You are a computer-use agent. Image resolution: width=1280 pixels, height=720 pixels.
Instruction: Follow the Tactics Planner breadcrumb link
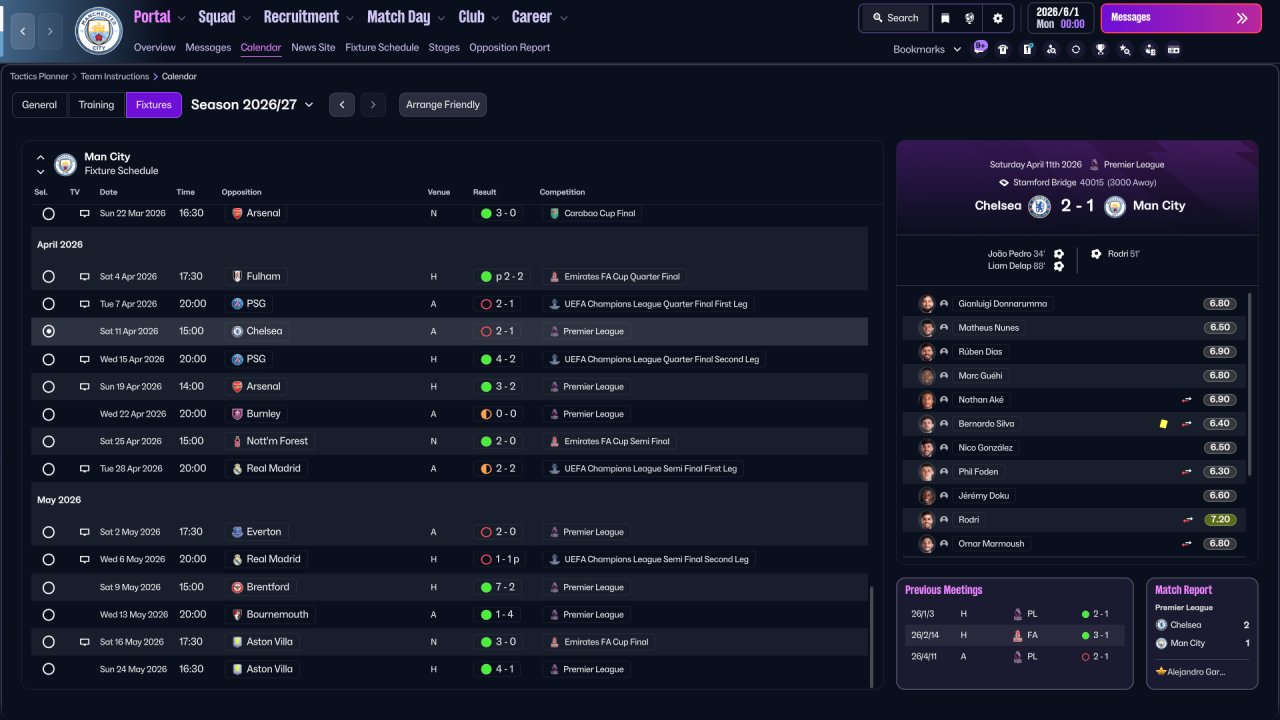pyautogui.click(x=40, y=76)
